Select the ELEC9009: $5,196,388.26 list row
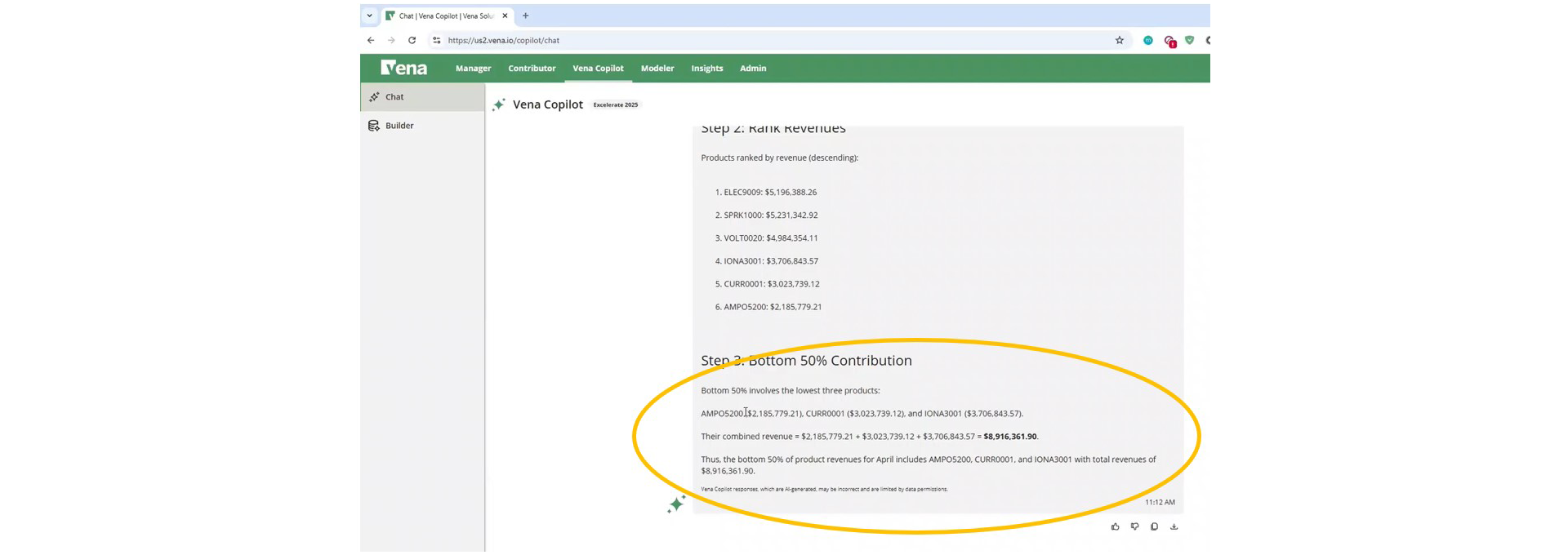Viewport: 1568px width, 555px height. pos(766,193)
